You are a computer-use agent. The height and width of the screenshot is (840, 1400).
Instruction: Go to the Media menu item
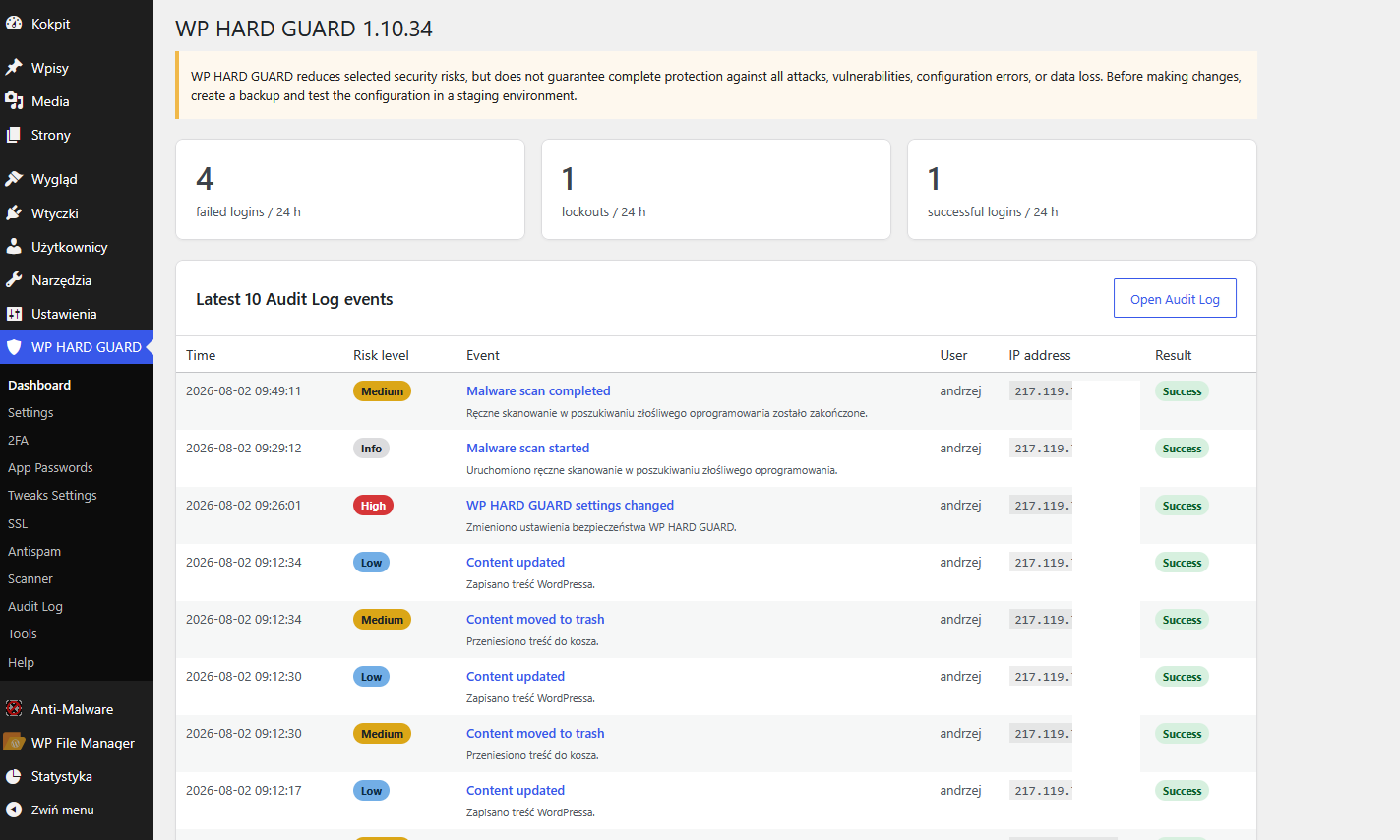tap(77, 101)
